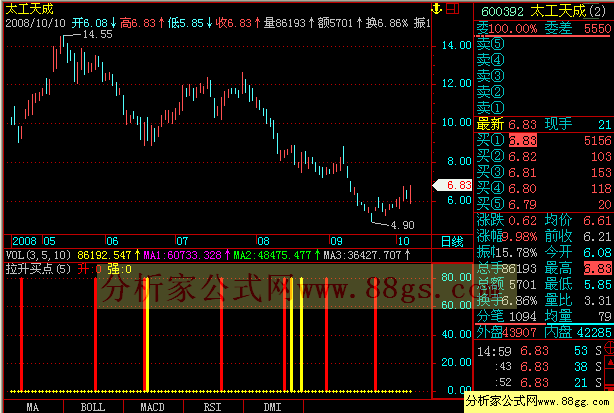Click the 10.00 price axis label
Image resolution: width=614 pixels, height=413 pixels.
[457, 123]
